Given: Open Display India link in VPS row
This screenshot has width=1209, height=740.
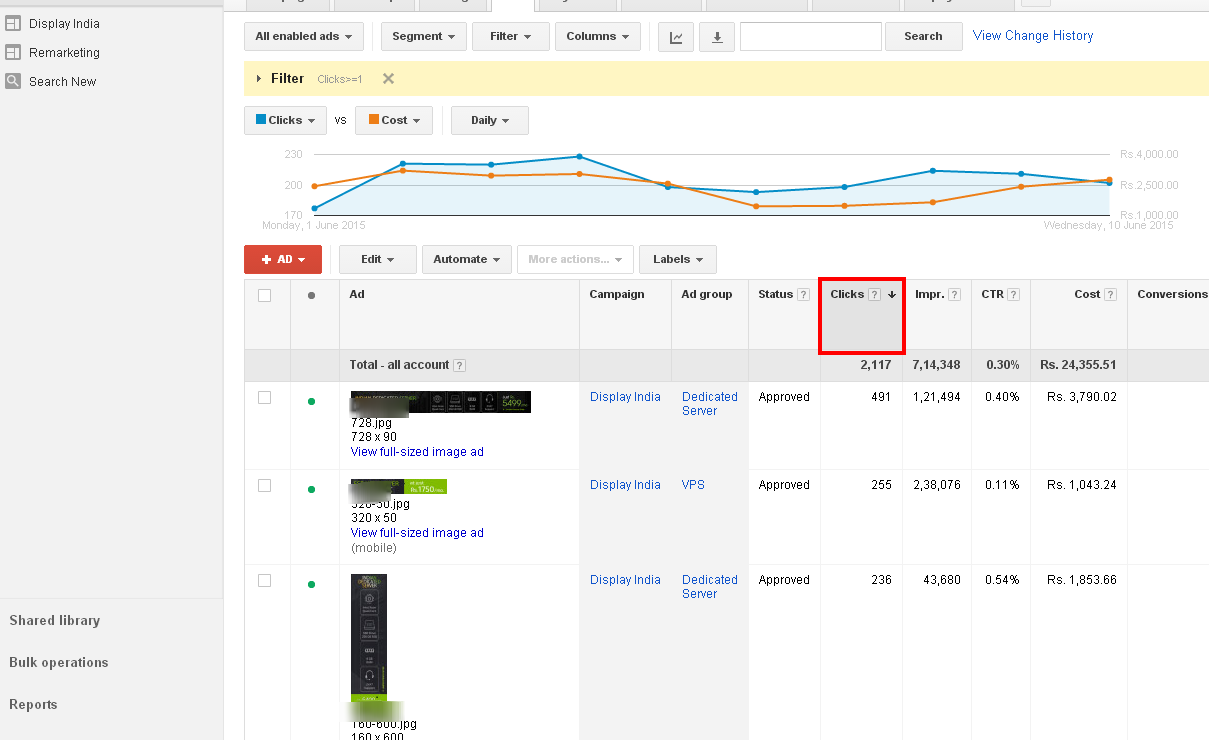Looking at the screenshot, I should (625, 485).
